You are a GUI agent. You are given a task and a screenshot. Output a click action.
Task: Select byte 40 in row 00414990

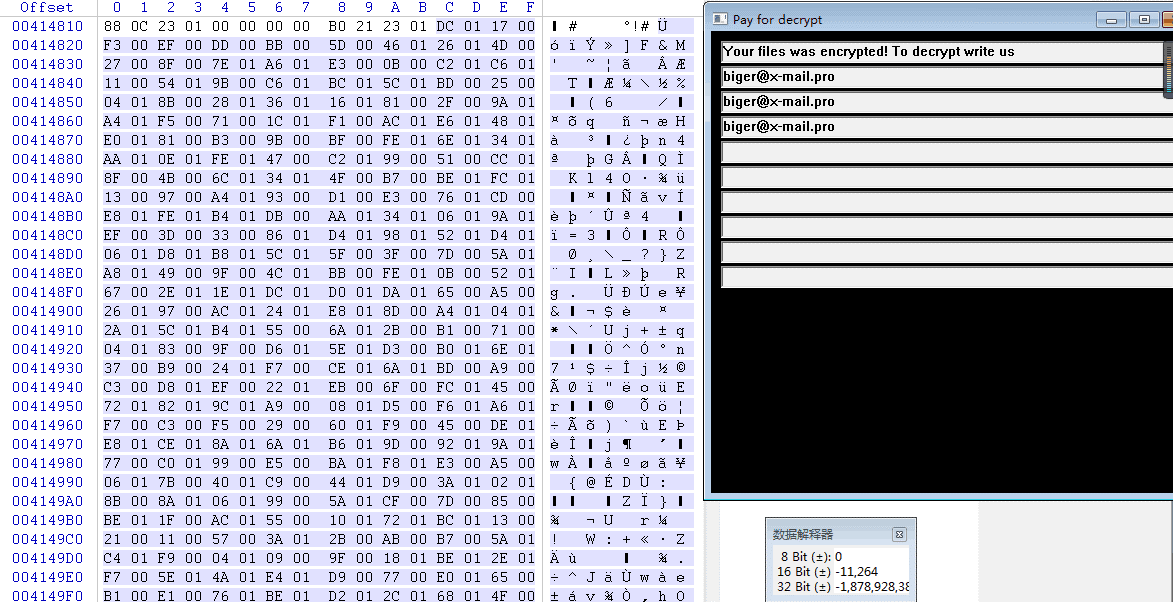[x=220, y=482]
